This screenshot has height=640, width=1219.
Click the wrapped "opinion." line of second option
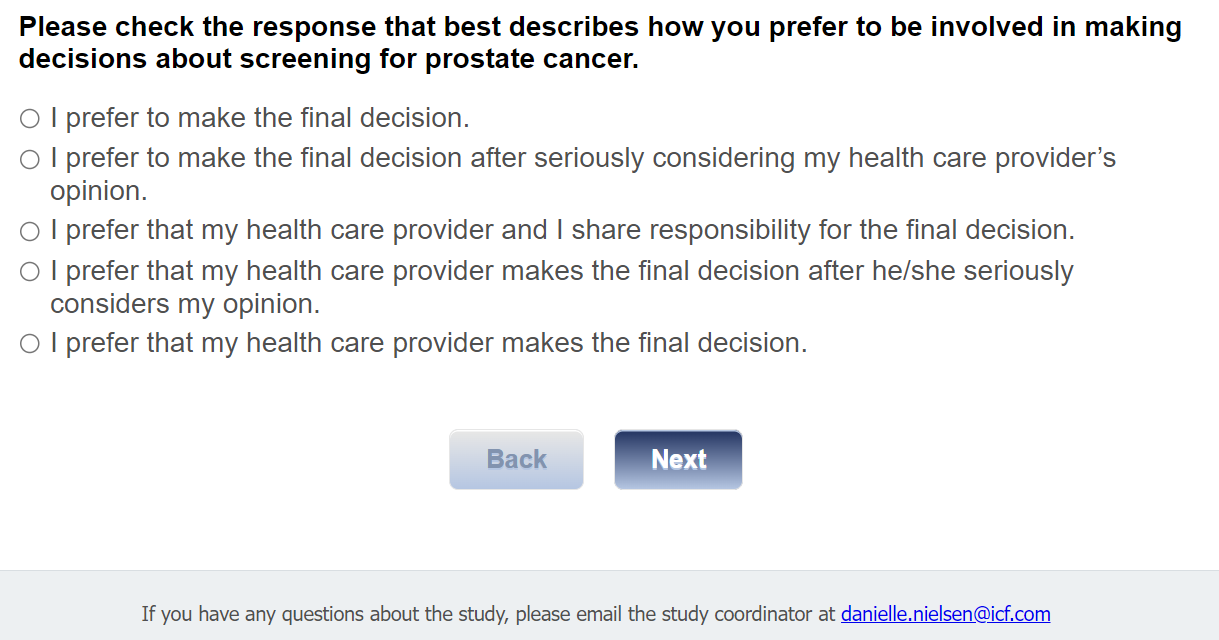[99, 191]
